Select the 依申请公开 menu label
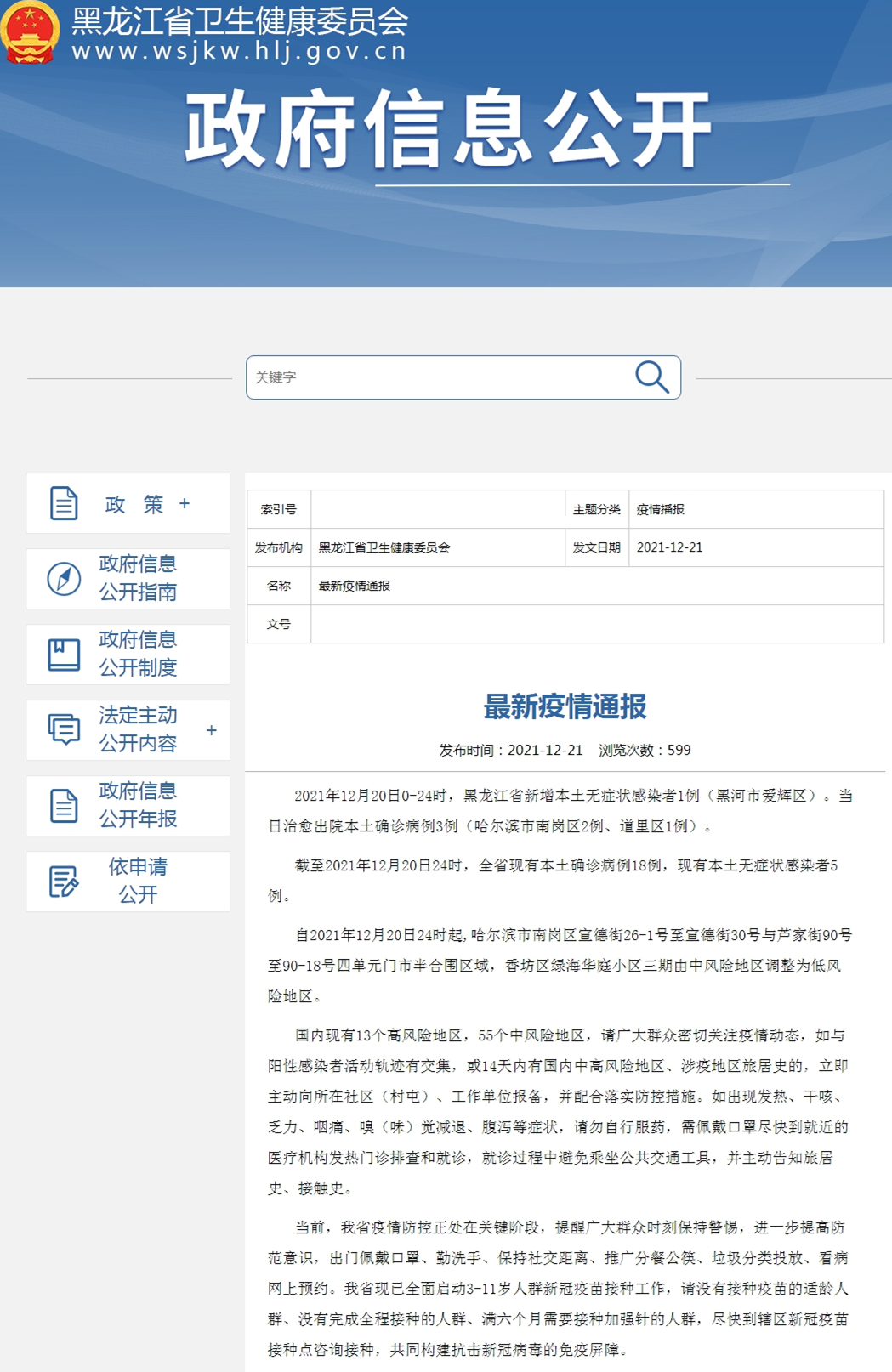The width and height of the screenshot is (892, 1372). (x=138, y=881)
